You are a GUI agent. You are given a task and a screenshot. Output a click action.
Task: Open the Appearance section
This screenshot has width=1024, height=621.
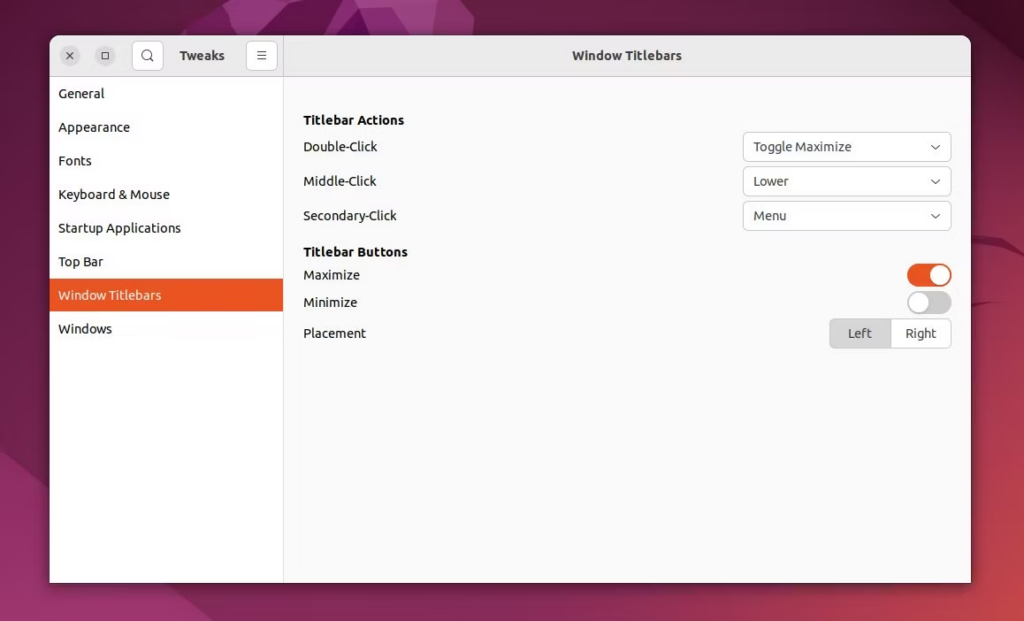coord(167,127)
